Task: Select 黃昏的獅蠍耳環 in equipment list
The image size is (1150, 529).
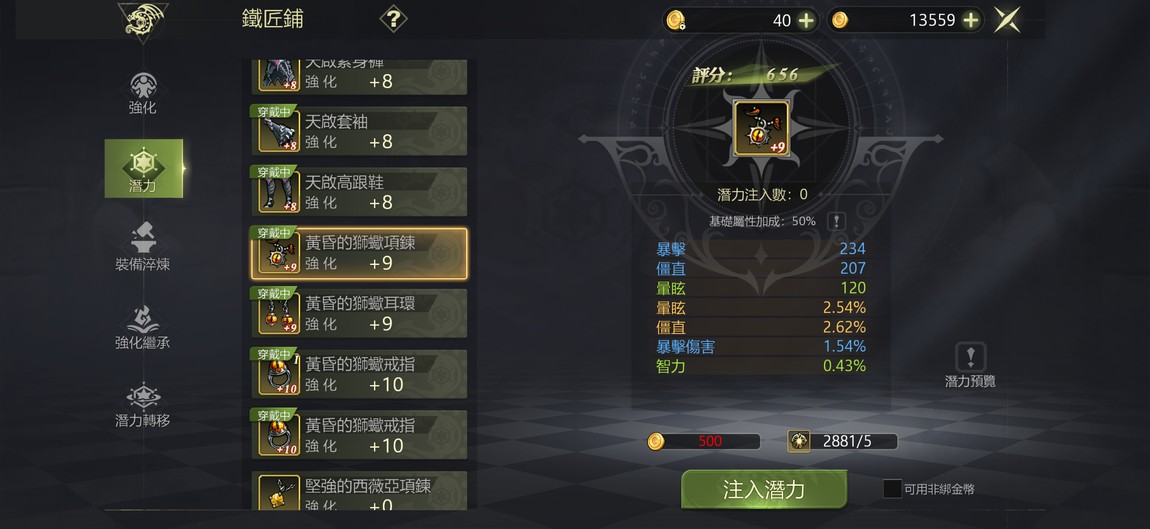Action: point(359,313)
